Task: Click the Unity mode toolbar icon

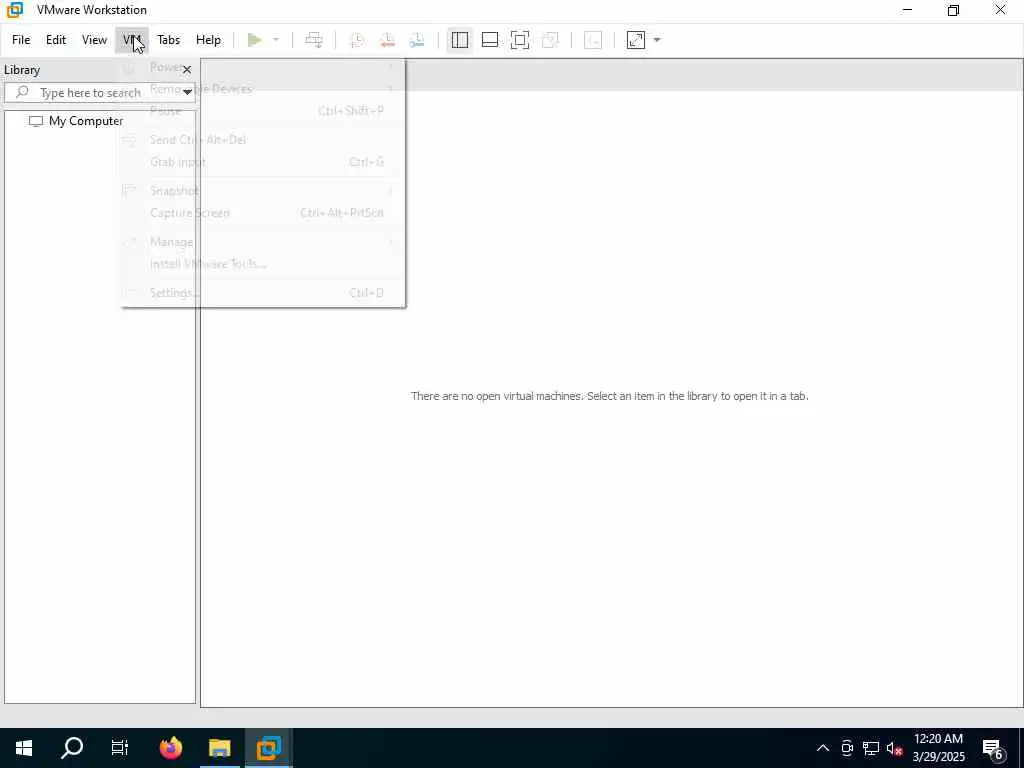Action: (x=551, y=40)
